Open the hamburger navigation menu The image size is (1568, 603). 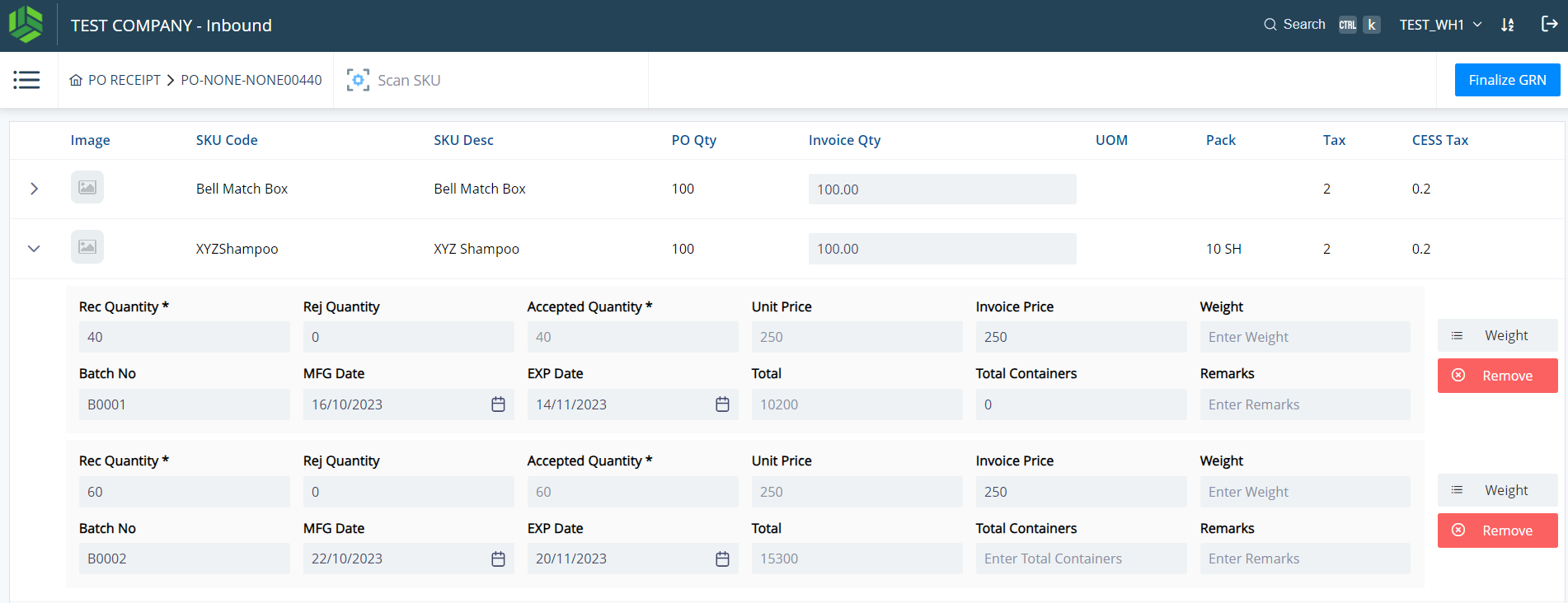coord(26,80)
